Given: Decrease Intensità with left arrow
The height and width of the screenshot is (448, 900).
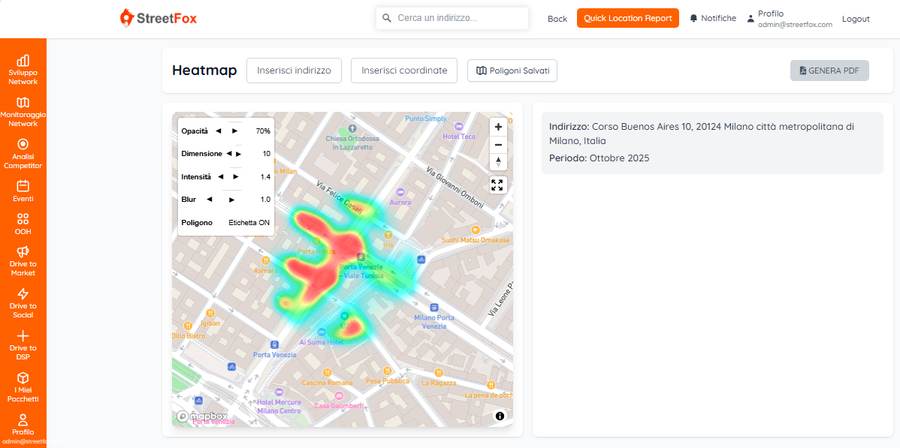Looking at the screenshot, I should pyautogui.click(x=220, y=177).
